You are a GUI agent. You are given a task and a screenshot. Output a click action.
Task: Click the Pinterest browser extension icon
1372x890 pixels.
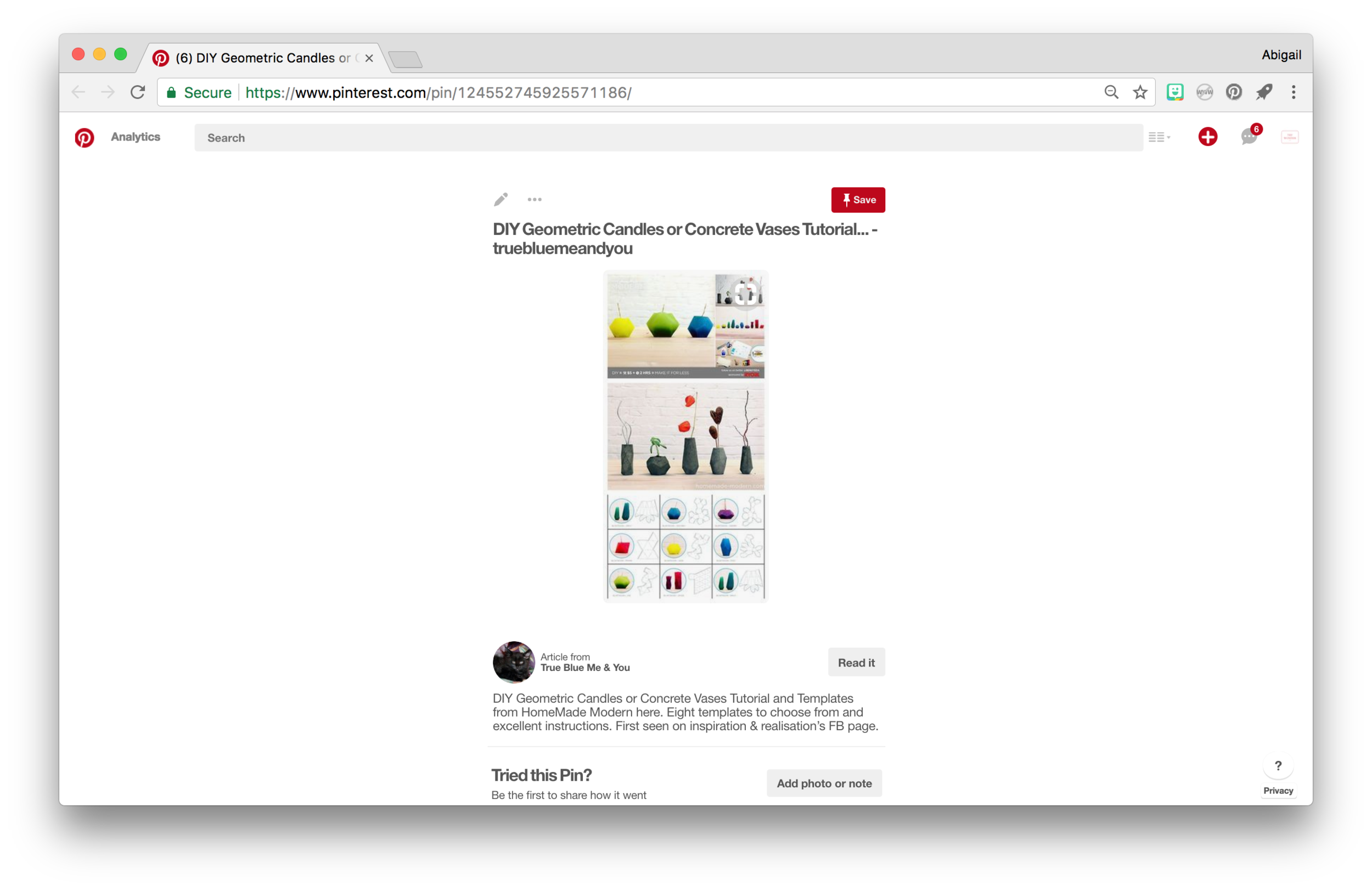point(1233,92)
